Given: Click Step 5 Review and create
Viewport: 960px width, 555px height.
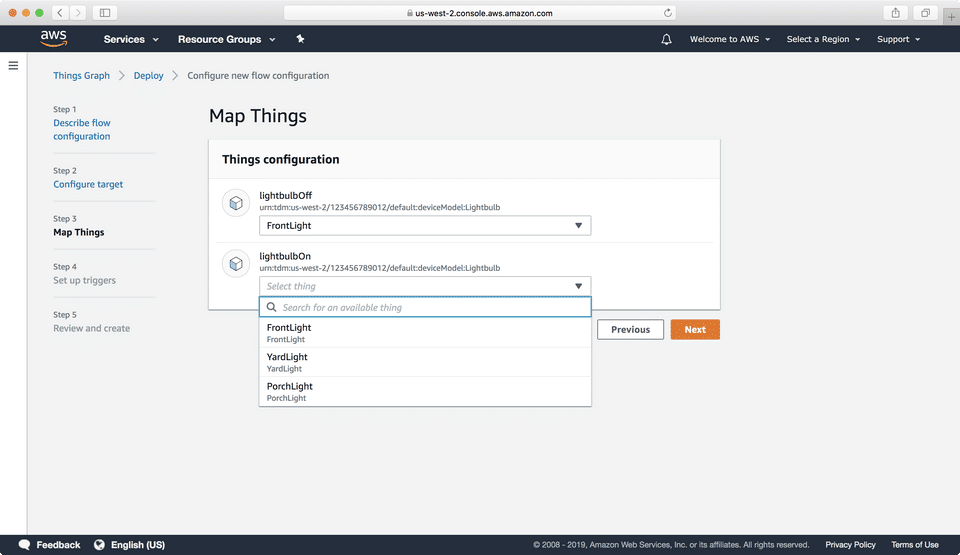Looking at the screenshot, I should click(91, 328).
